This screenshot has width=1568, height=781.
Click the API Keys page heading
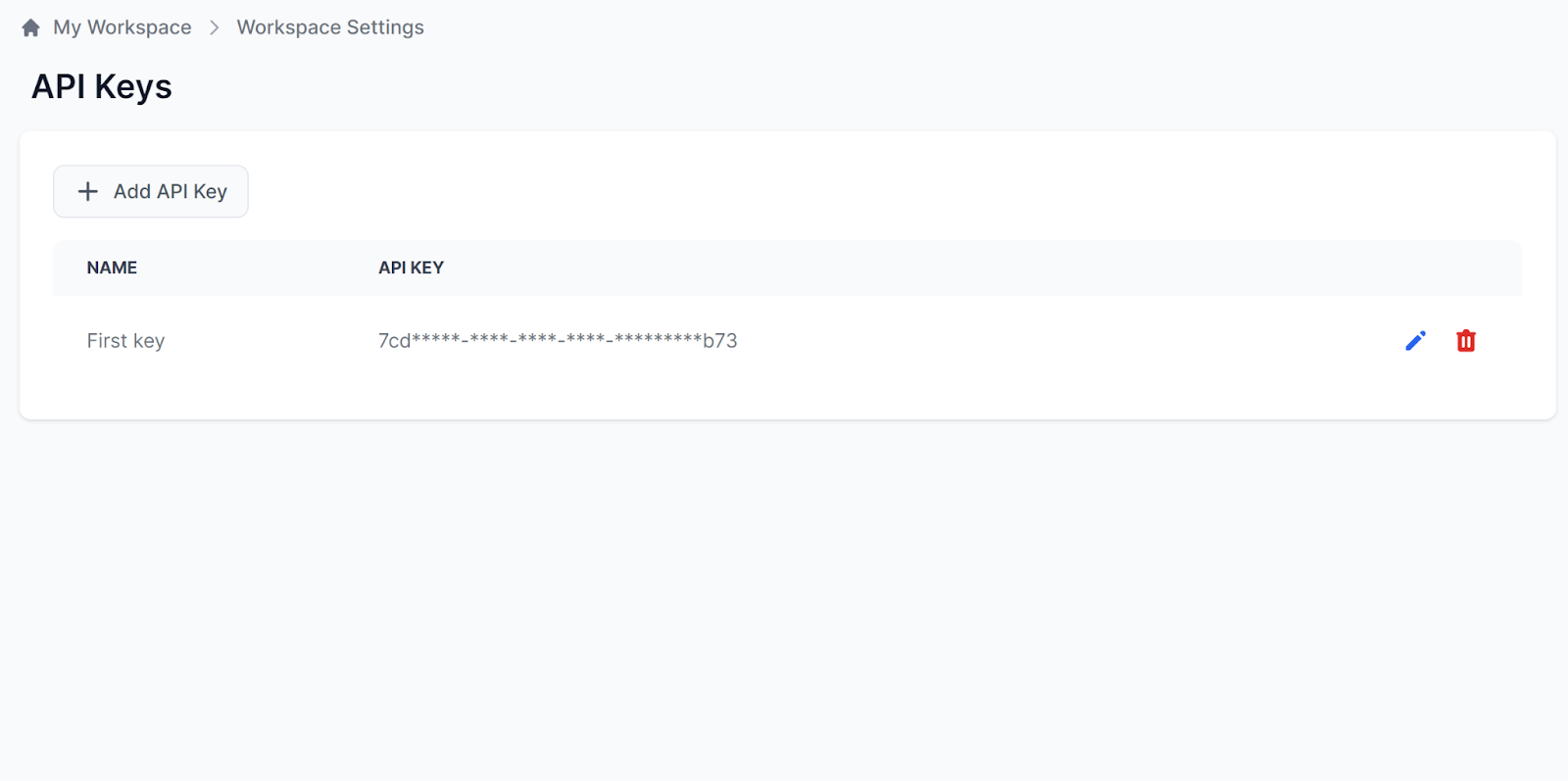pyautogui.click(x=101, y=86)
